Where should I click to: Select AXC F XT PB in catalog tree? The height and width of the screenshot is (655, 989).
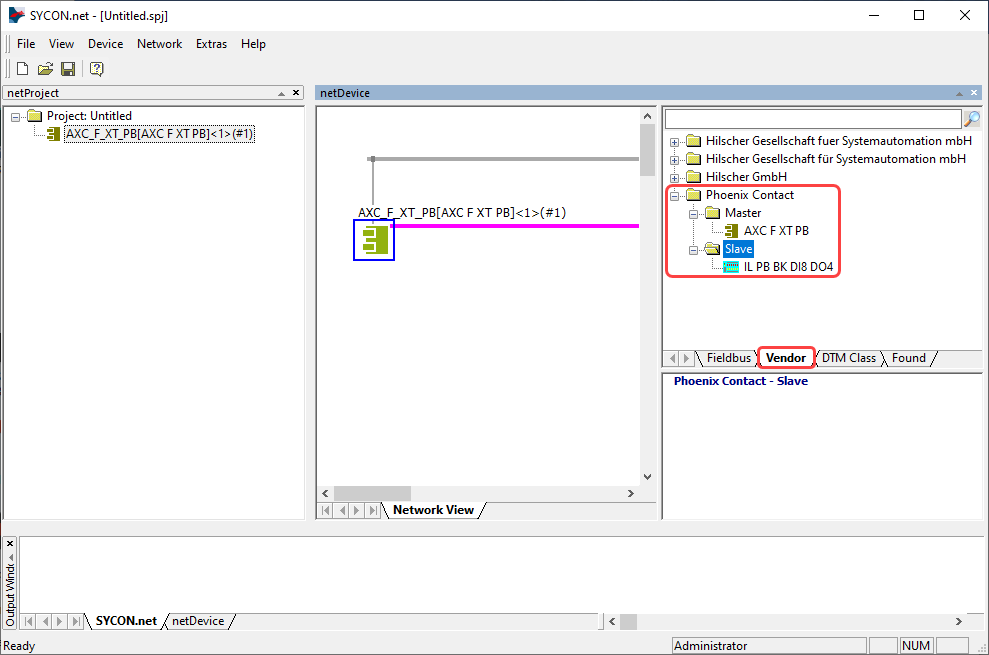[x=776, y=231]
